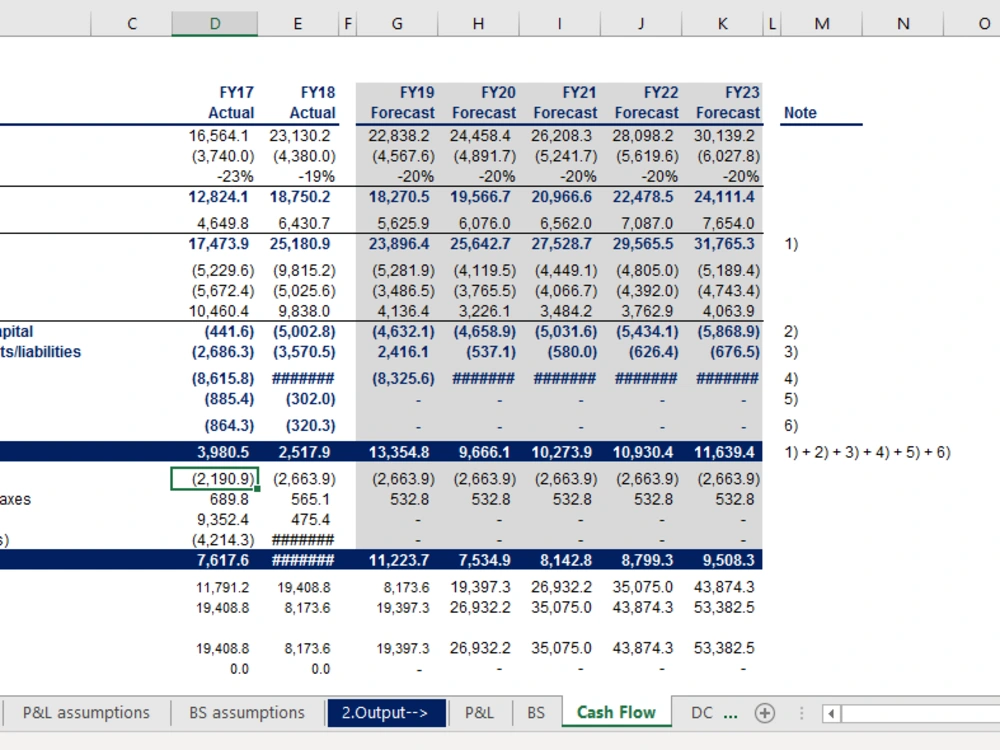The image size is (1000, 750).
Task: Click the note formula 1) + 2) + 3) + 4) + 5) + 6)
Action: 867,452
